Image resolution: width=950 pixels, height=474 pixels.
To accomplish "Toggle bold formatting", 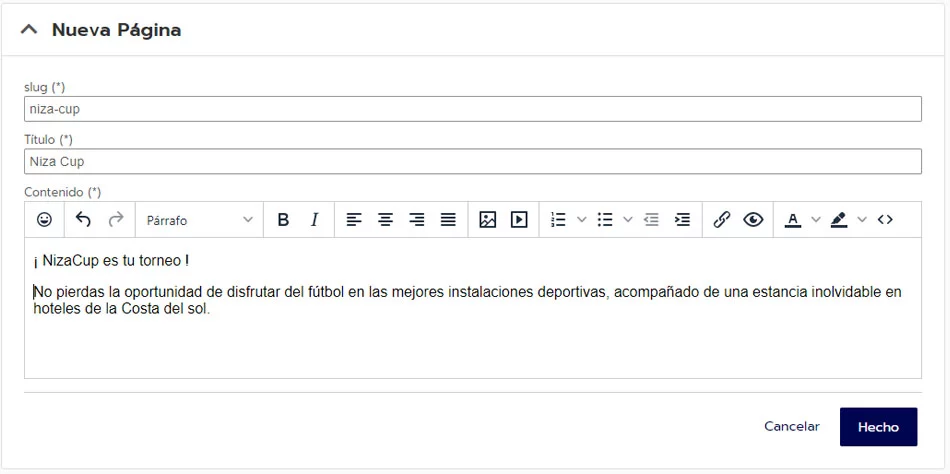I will point(283,220).
